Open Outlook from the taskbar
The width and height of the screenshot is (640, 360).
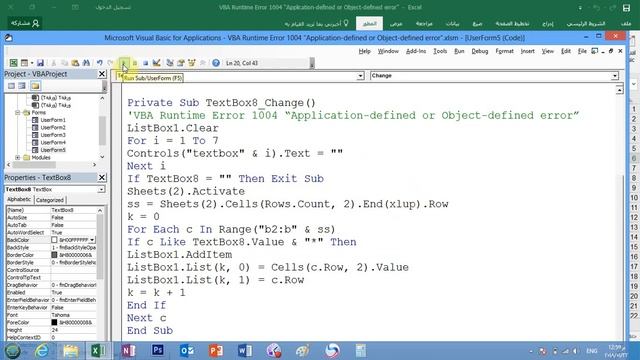[187, 351]
